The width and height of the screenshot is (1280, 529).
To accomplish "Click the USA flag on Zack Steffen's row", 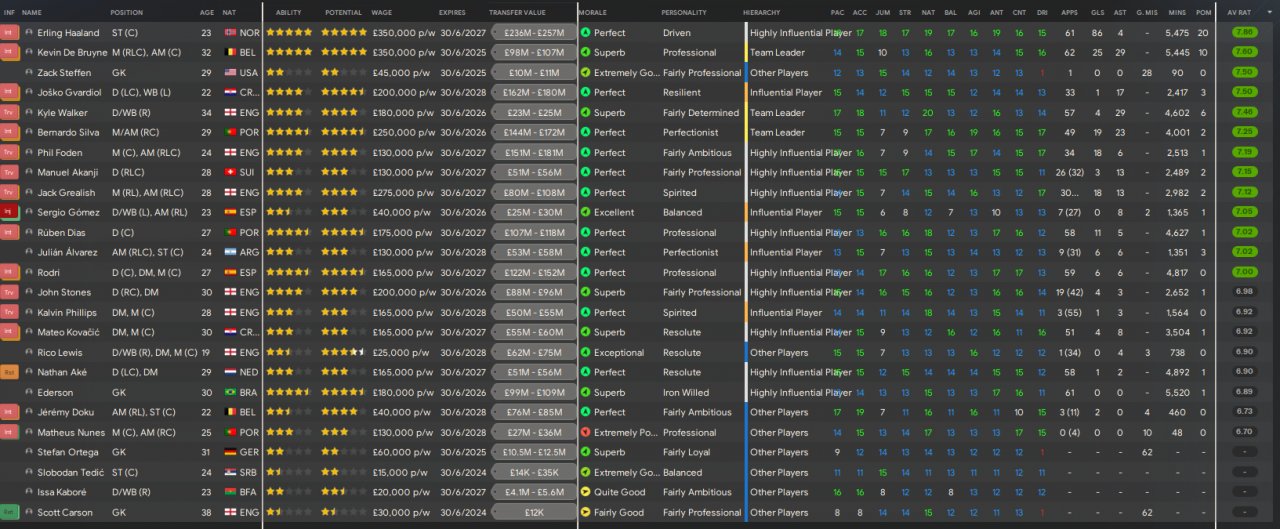I will (229, 73).
